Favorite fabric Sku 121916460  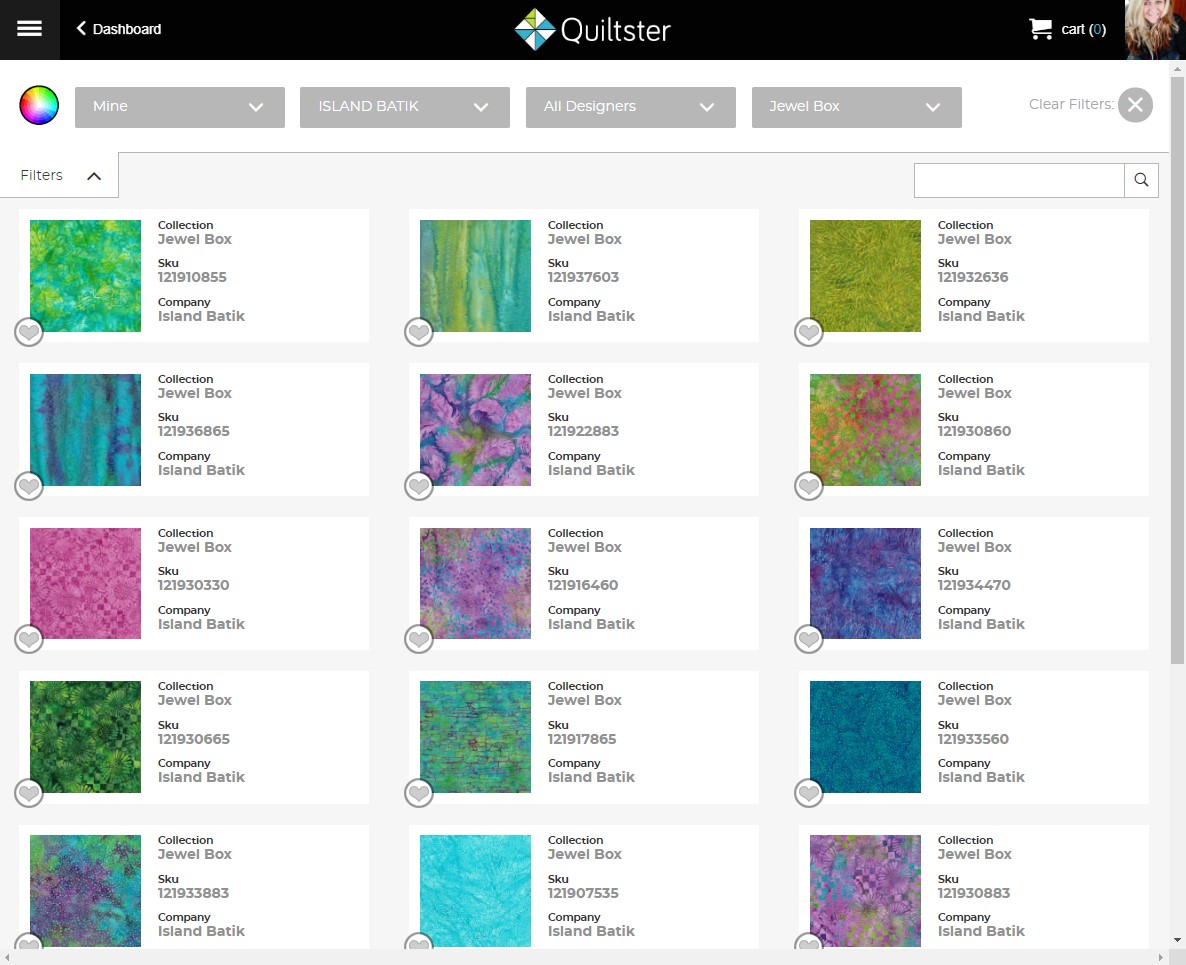[419, 639]
